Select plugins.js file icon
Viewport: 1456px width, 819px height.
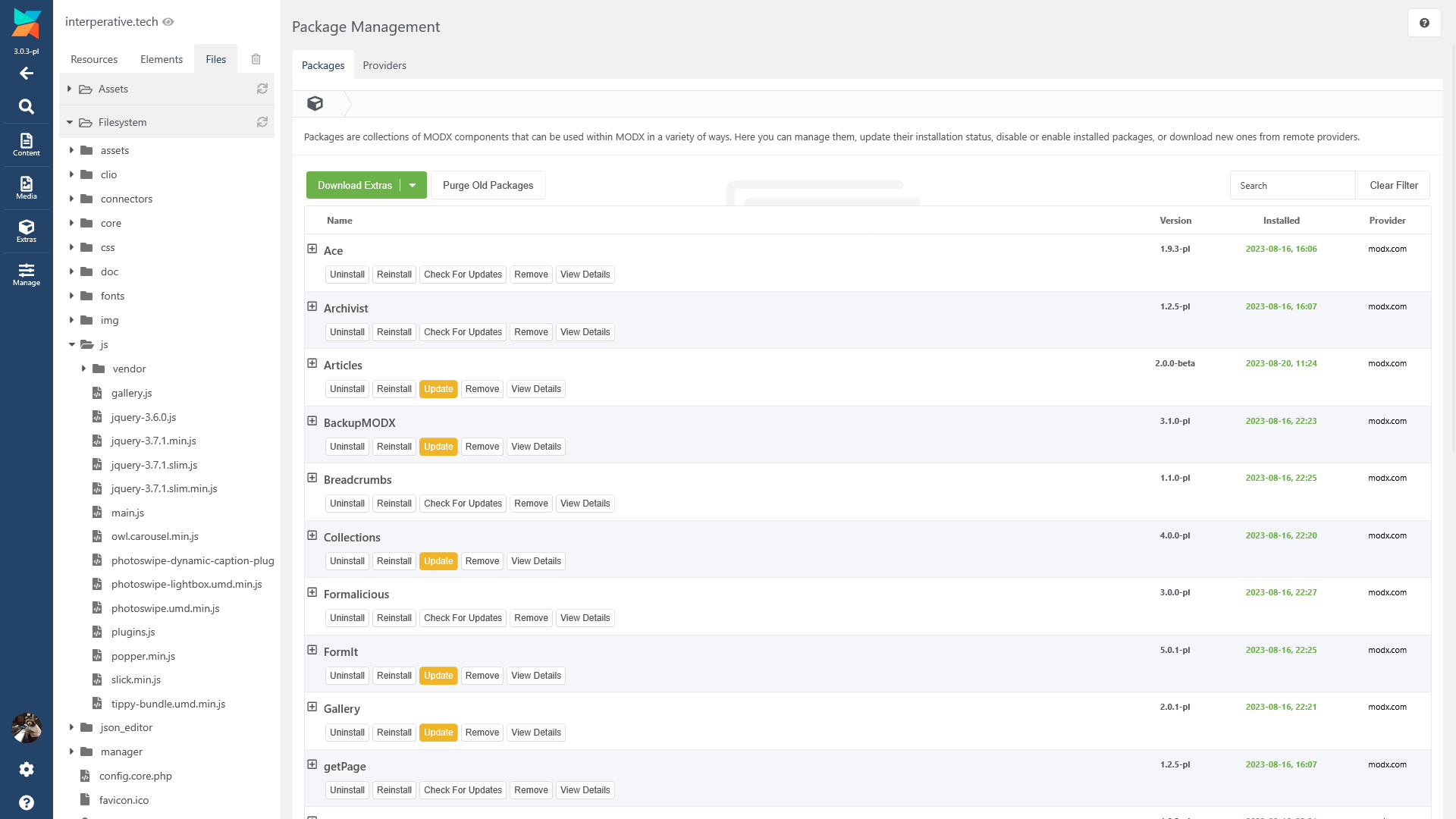click(97, 632)
